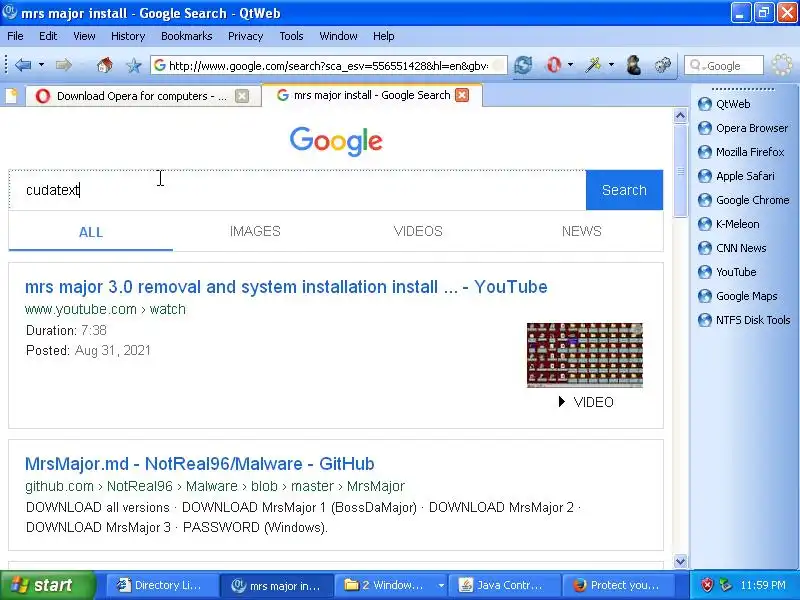
Task: Open the View menu
Action: click(x=84, y=36)
